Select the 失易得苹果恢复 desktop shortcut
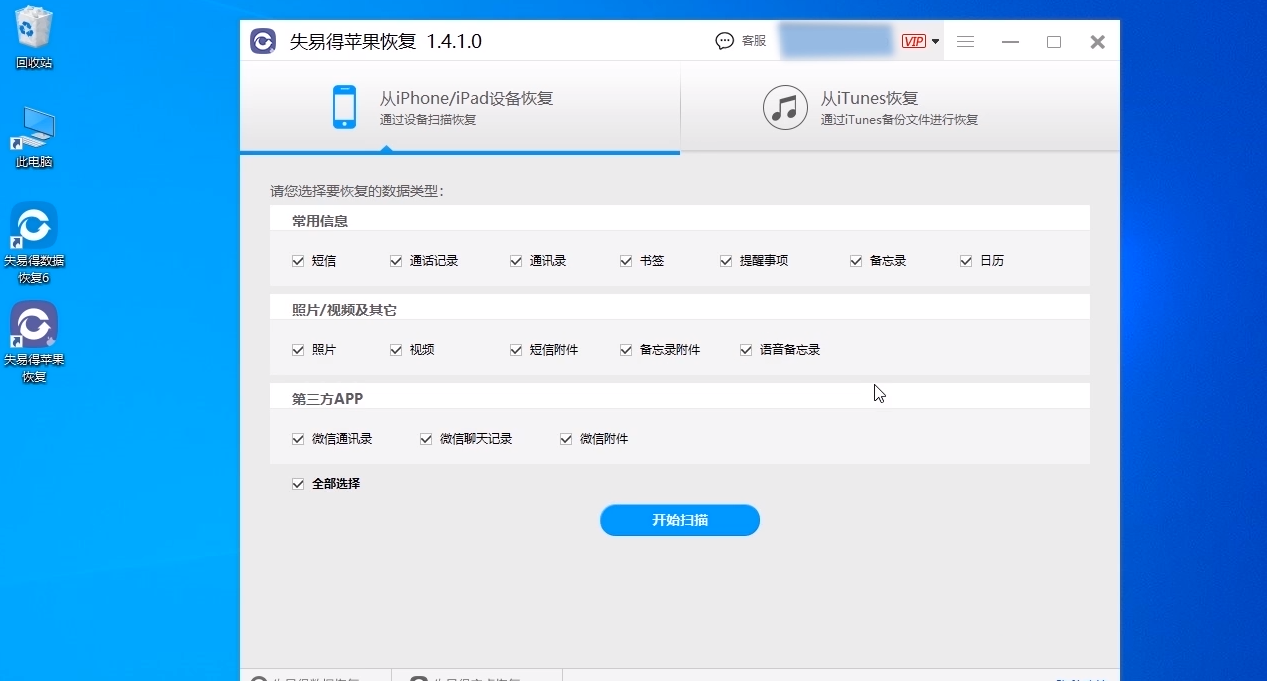This screenshot has height=681, width=1267. [x=34, y=342]
